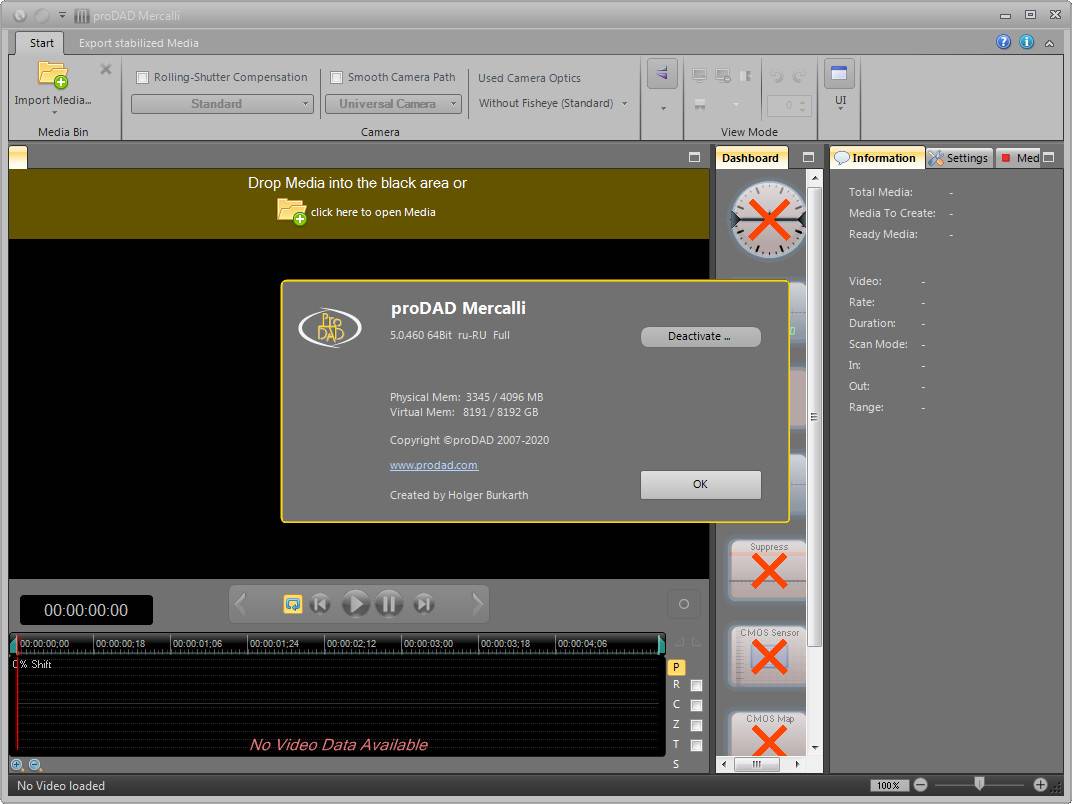Increase zoom with the plus button
Viewport: 1072px width, 804px height.
tap(1040, 785)
